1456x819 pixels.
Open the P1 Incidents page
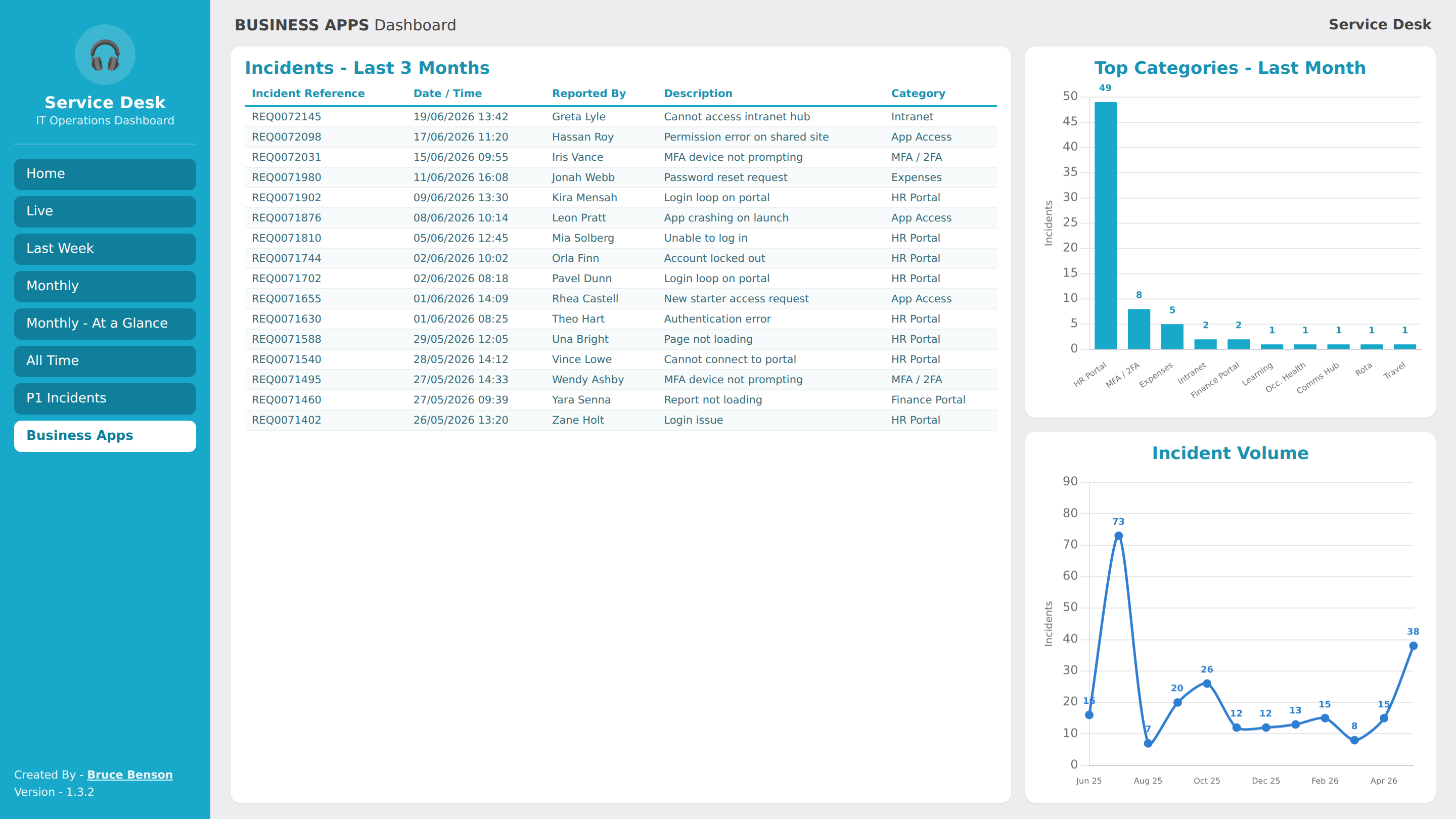105,398
